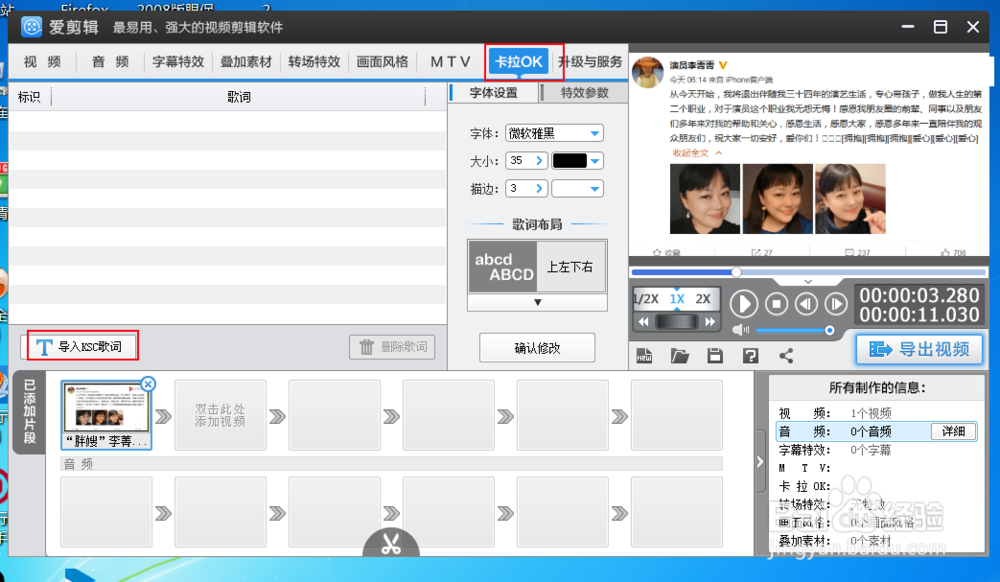Click the 详细 button in audio row

(953, 432)
